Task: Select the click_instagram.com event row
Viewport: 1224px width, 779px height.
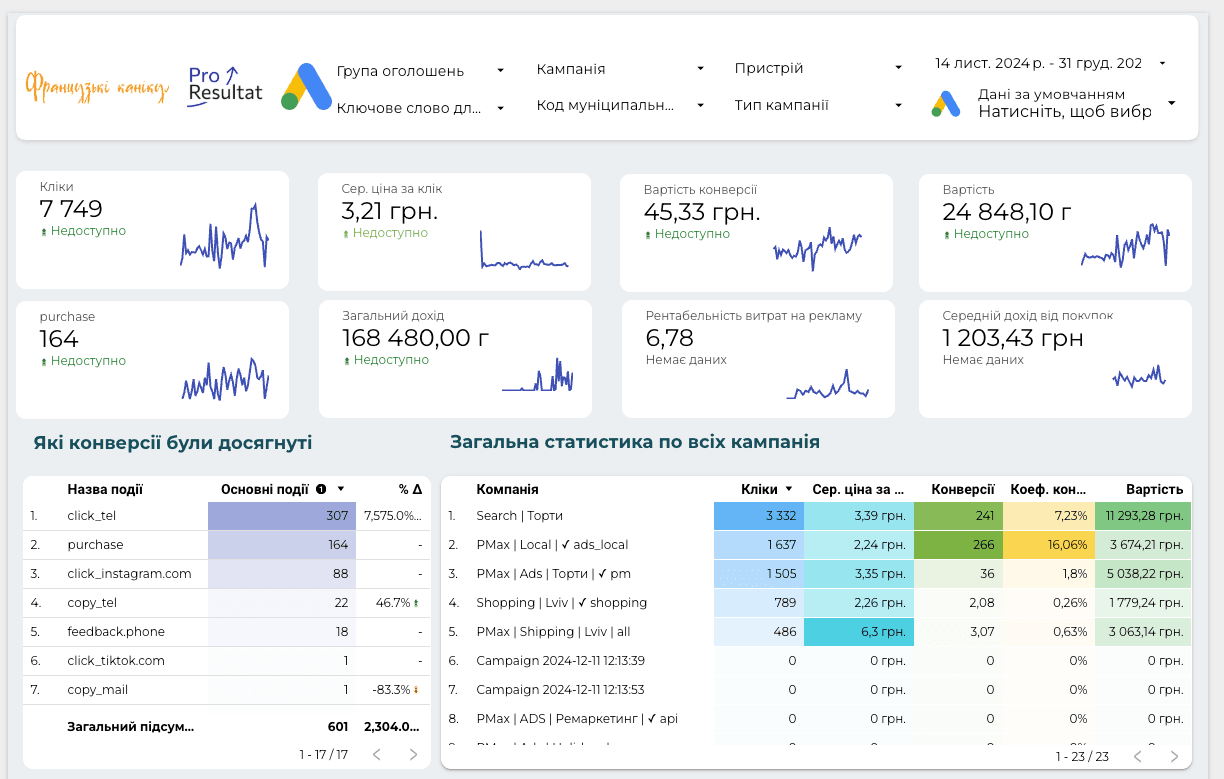Action: pos(227,574)
